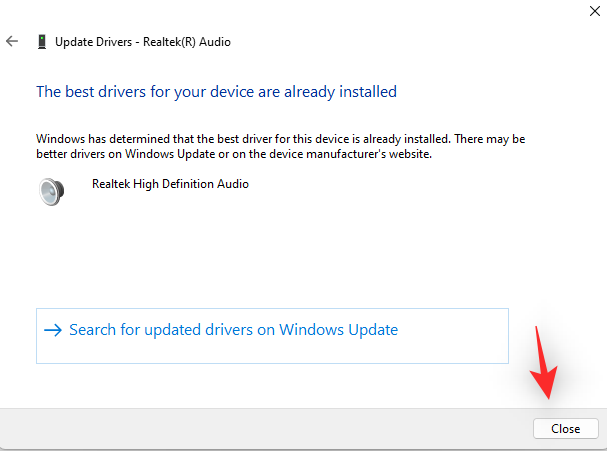Click the red annotation arrow pointing at Close
Screen dimensions: 607x451
tap(544, 365)
